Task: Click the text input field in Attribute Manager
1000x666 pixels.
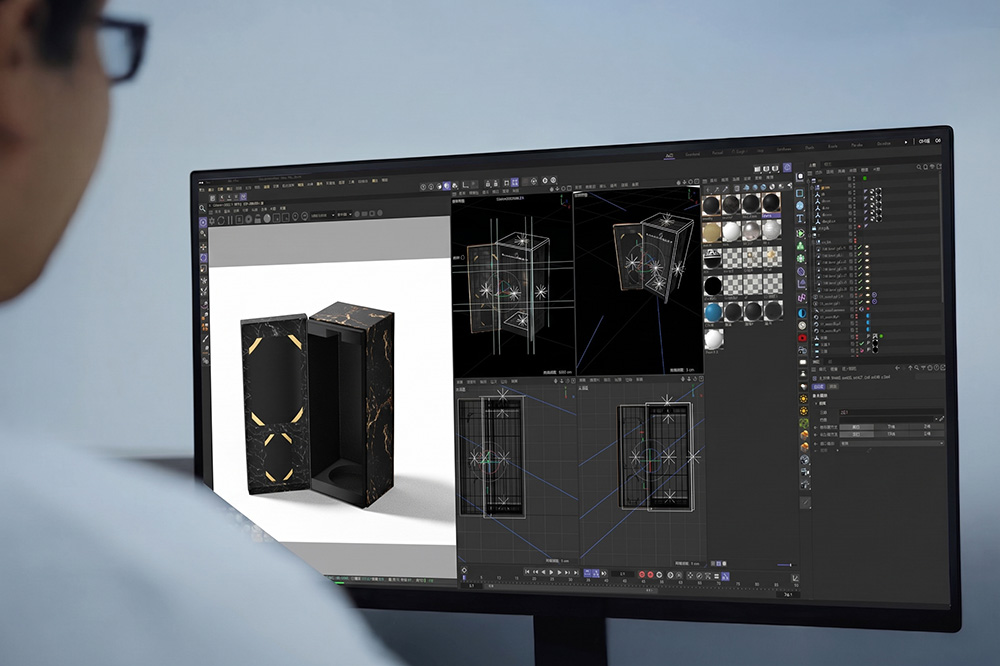Action: coord(892,412)
